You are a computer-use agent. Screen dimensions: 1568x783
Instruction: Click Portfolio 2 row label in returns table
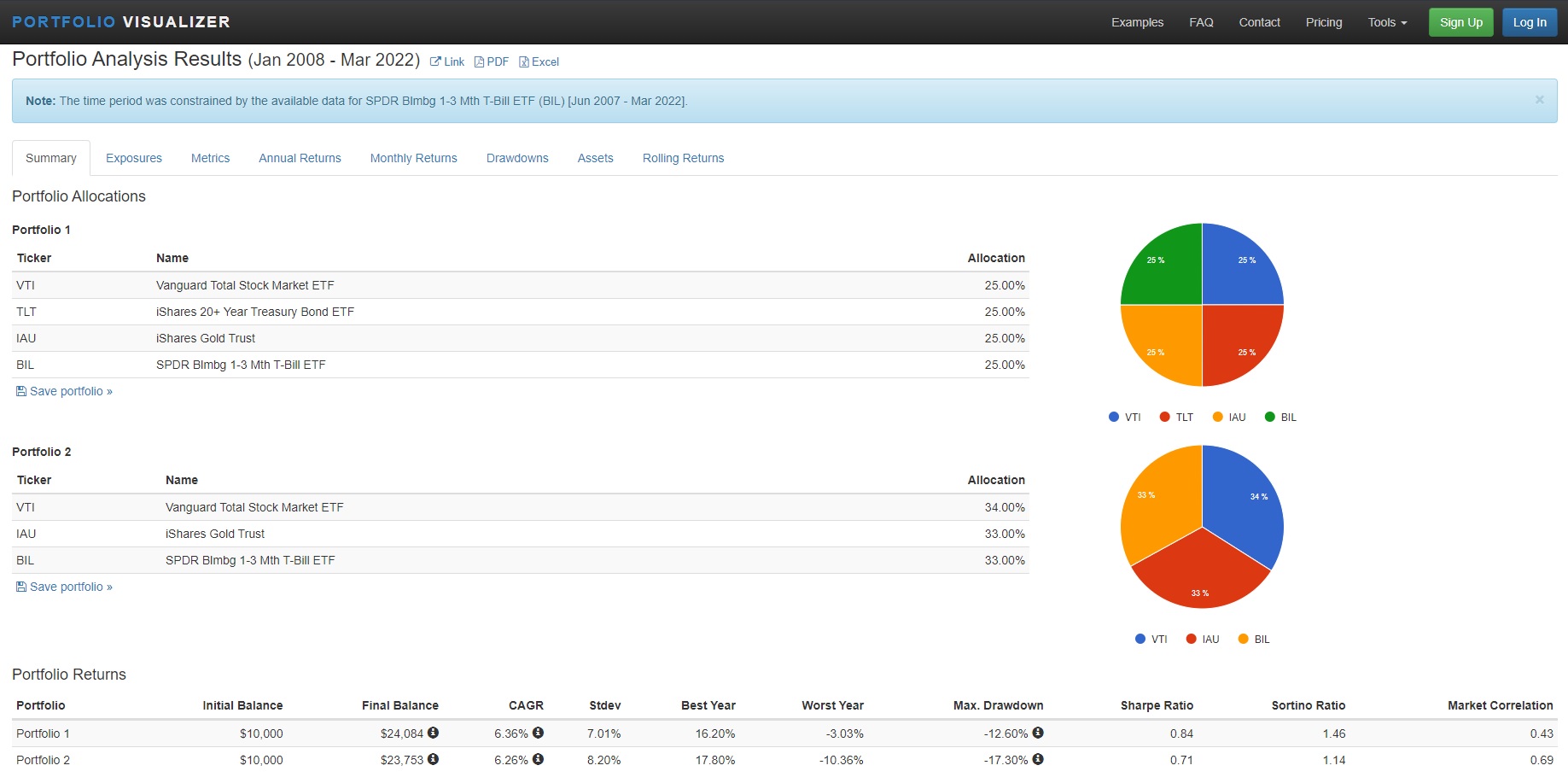44,760
